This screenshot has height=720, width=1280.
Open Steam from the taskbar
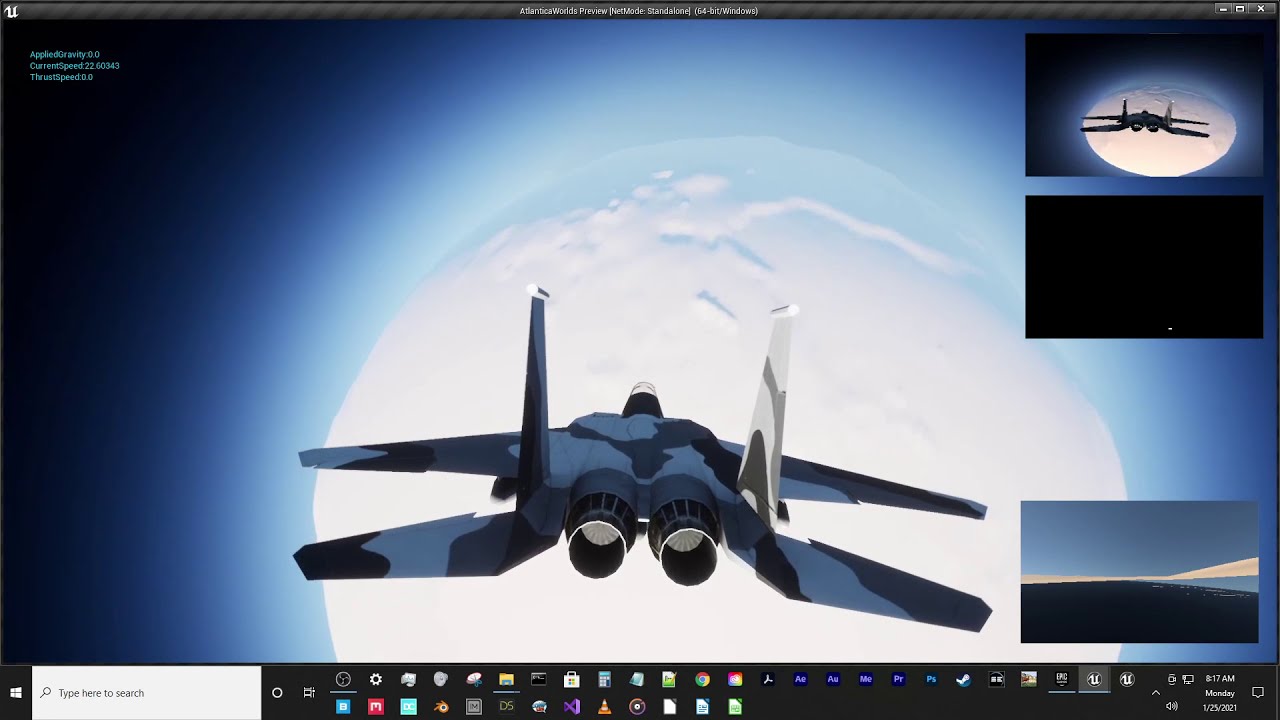[963, 679]
